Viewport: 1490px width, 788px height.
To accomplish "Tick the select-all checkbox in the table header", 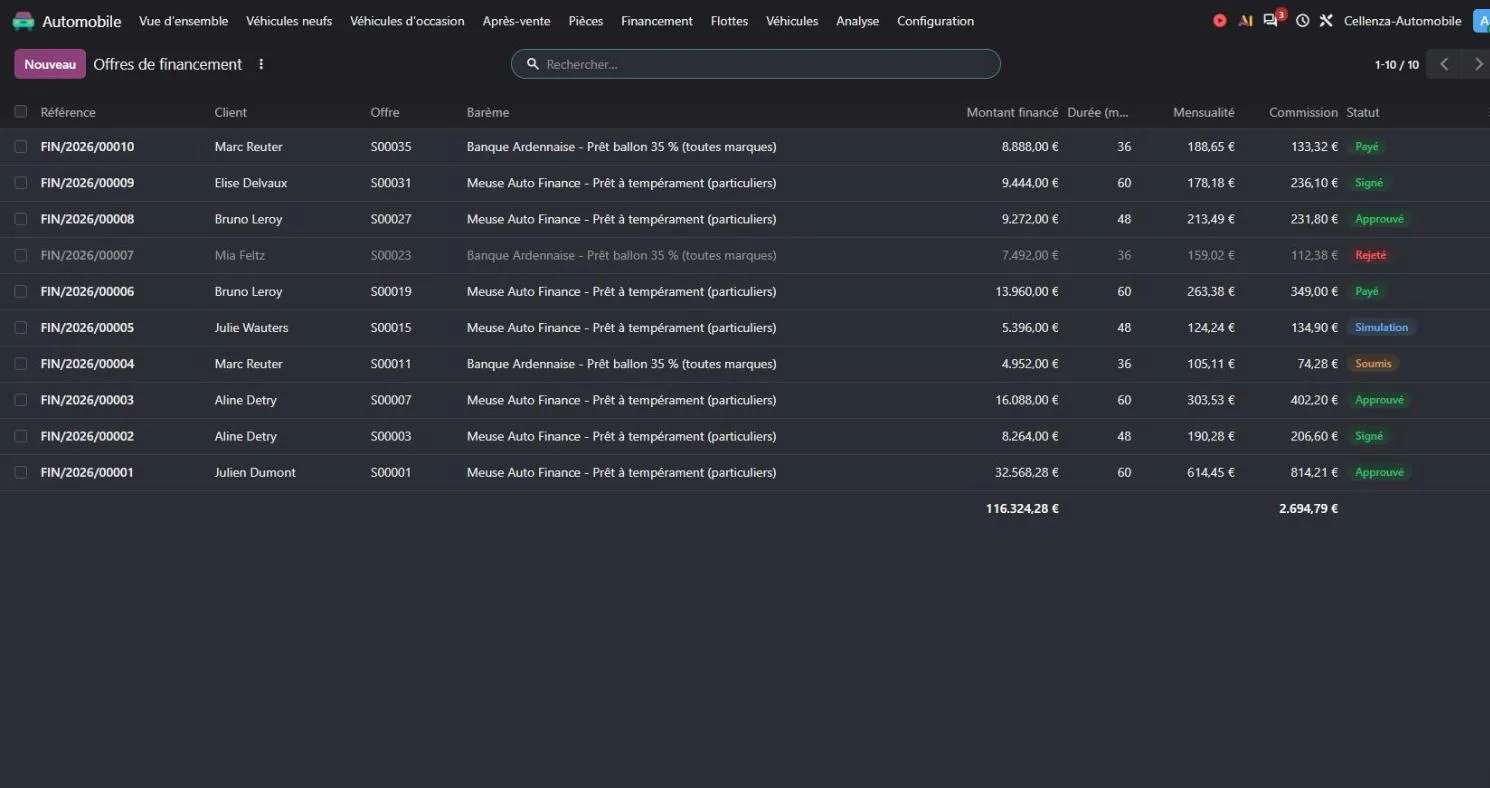I will 21,112.
